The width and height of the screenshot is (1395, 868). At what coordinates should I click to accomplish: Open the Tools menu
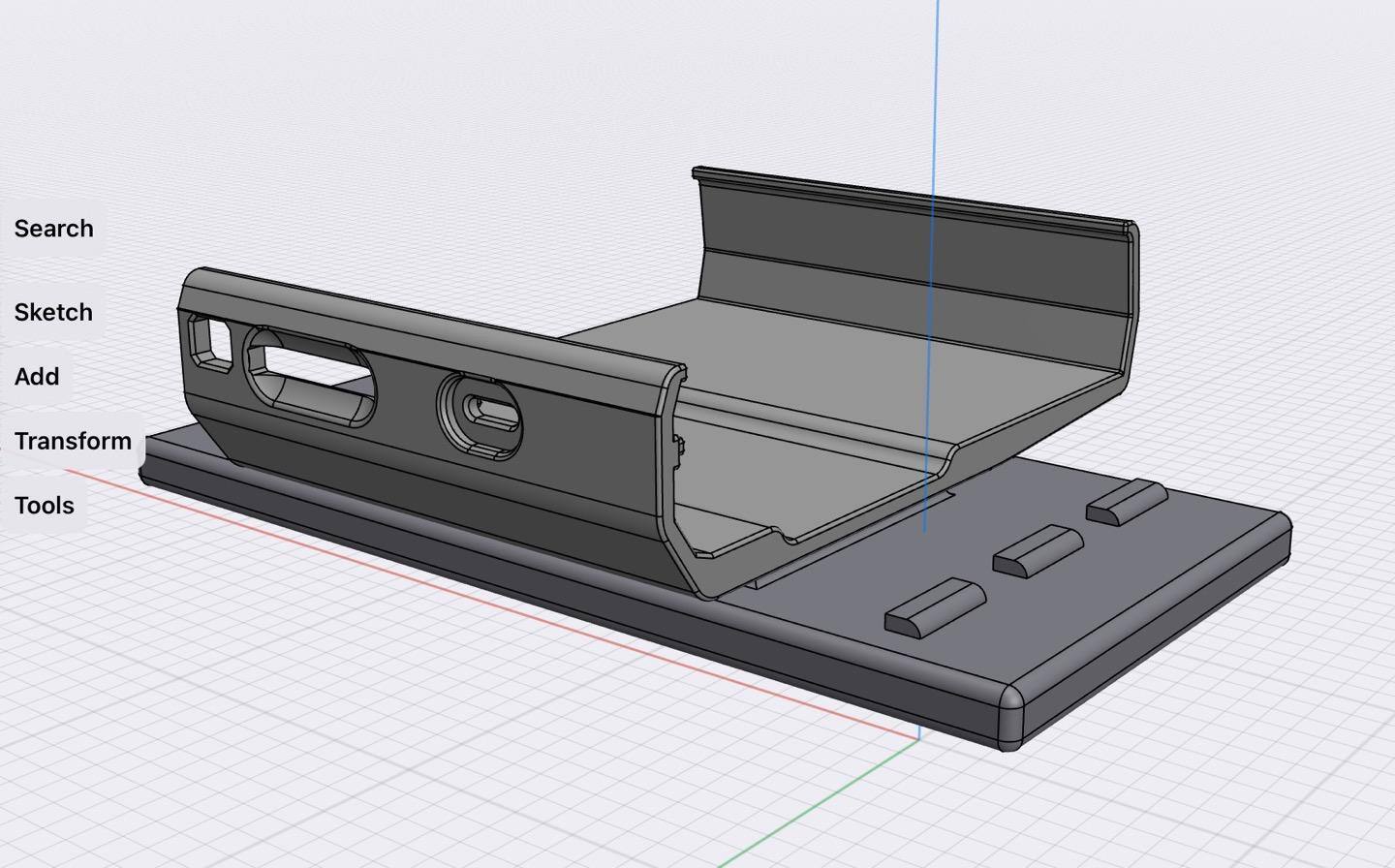[45, 505]
